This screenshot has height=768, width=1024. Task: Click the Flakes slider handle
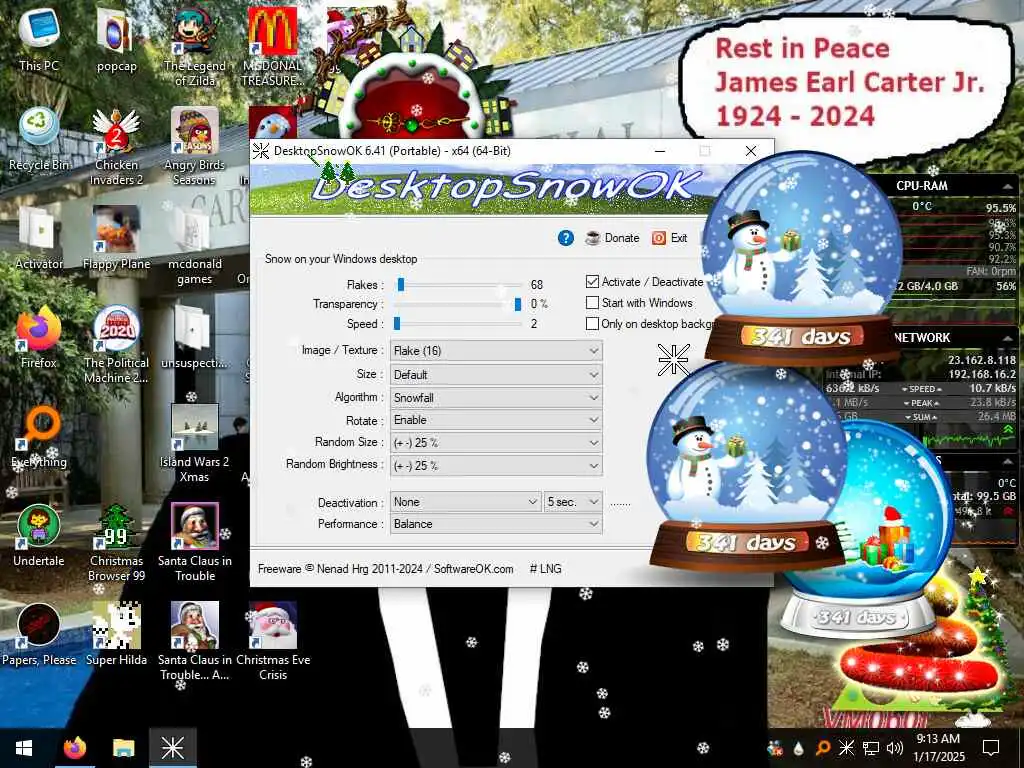pyautogui.click(x=401, y=285)
